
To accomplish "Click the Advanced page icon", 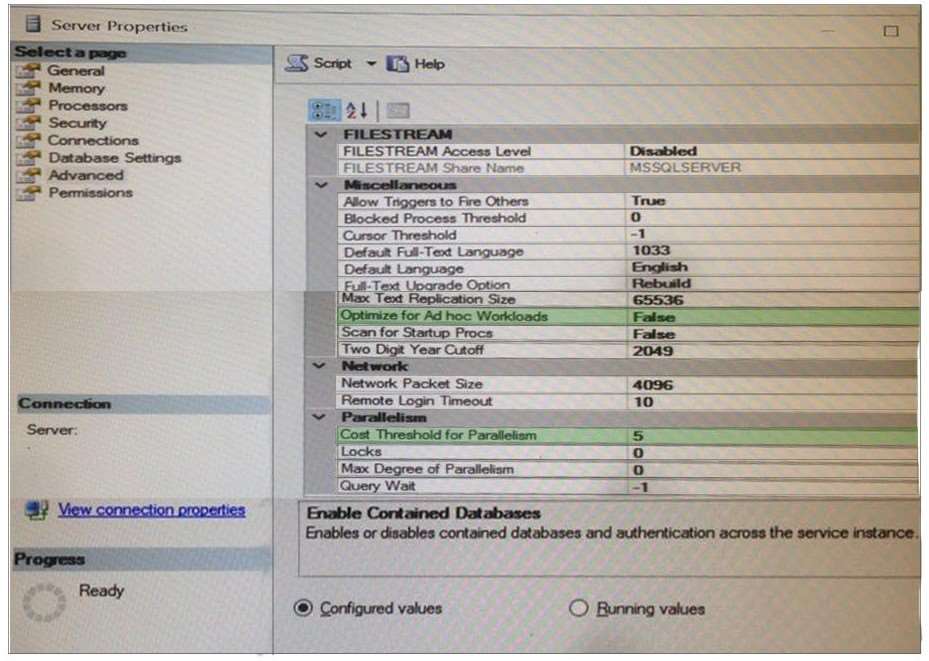I will pyautogui.click(x=28, y=175).
